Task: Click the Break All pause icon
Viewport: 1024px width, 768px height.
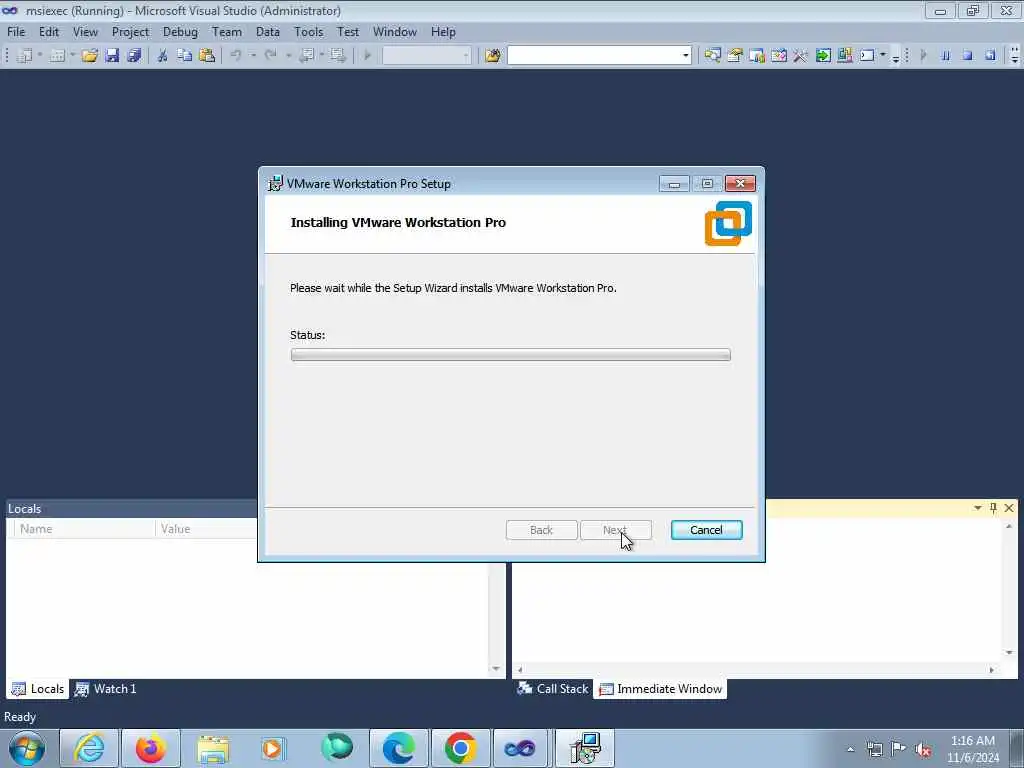Action: (946, 56)
